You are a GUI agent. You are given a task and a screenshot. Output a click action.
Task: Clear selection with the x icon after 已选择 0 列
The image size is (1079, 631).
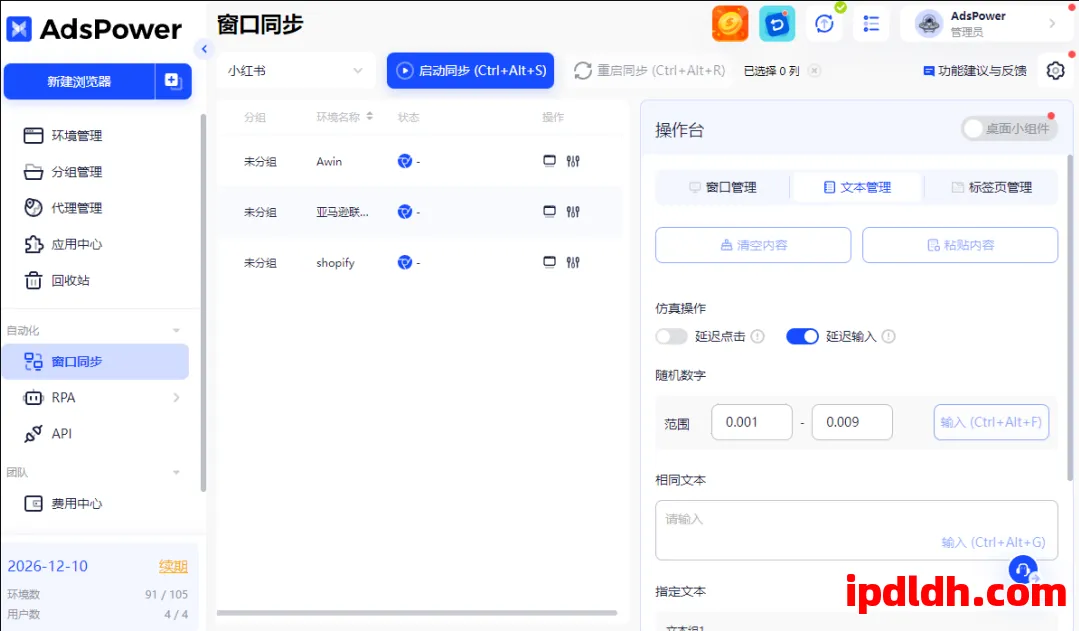pos(814,70)
